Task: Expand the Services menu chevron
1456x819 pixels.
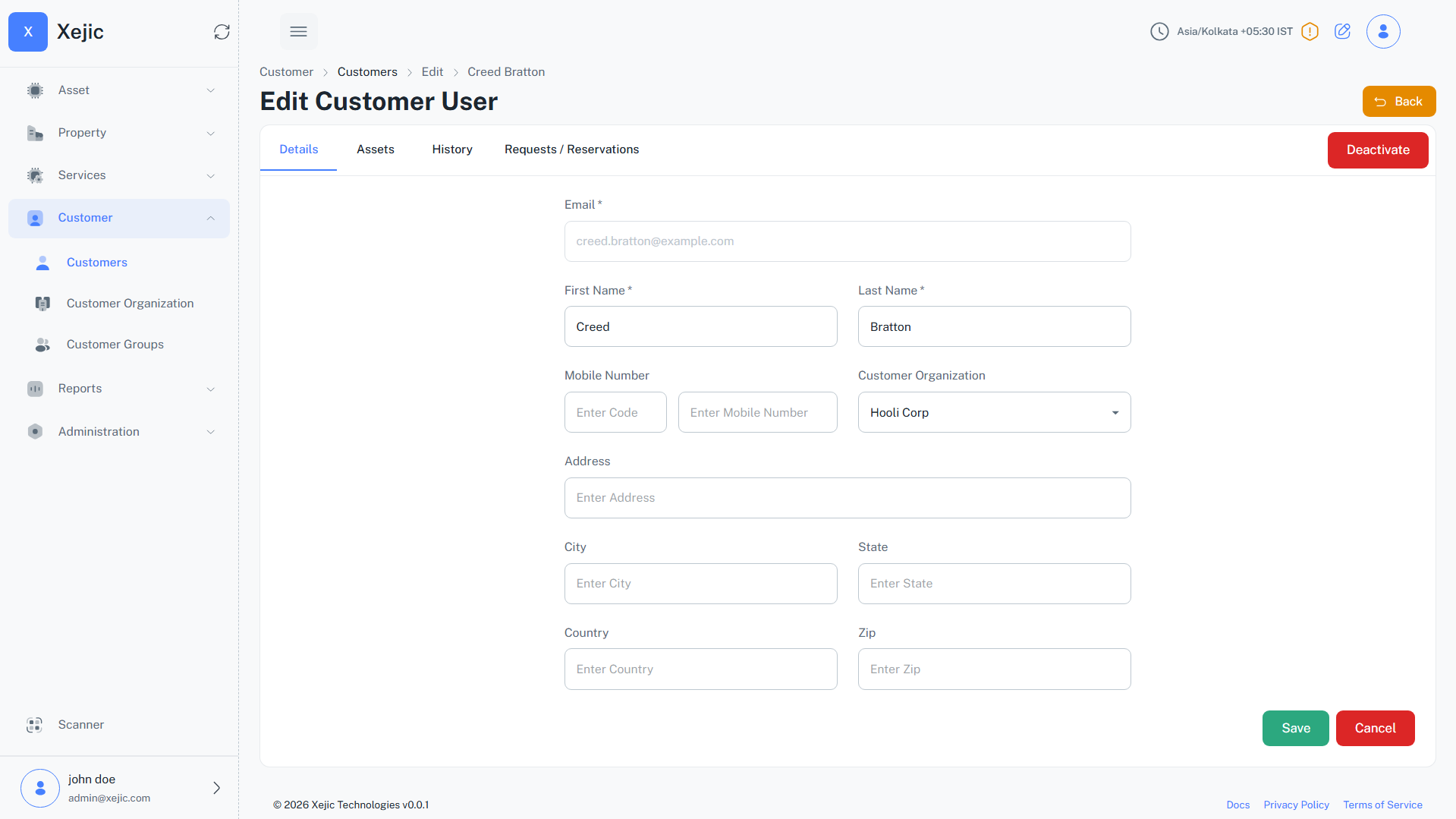Action: pyautogui.click(x=211, y=175)
